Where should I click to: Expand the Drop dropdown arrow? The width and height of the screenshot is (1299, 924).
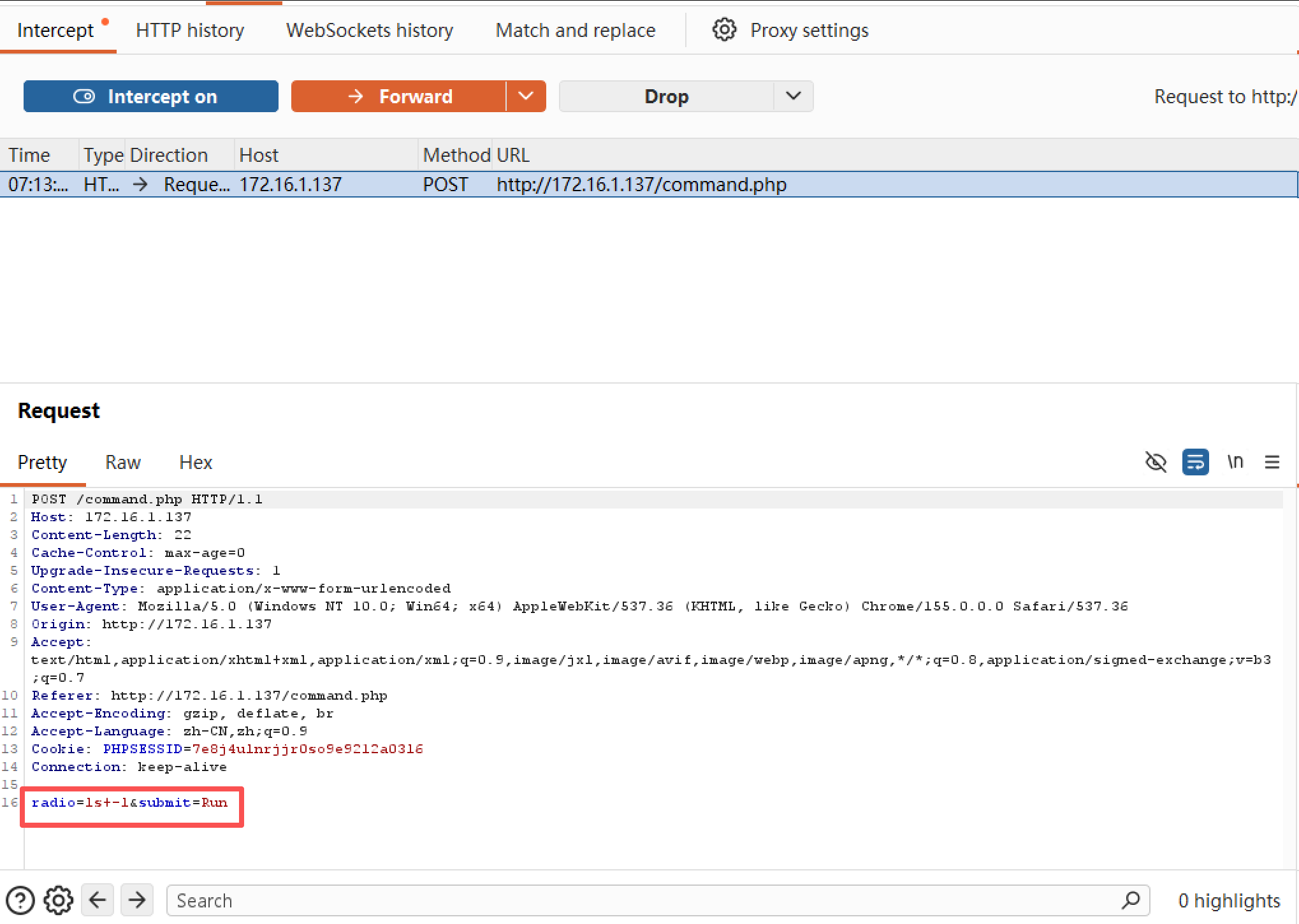794,96
